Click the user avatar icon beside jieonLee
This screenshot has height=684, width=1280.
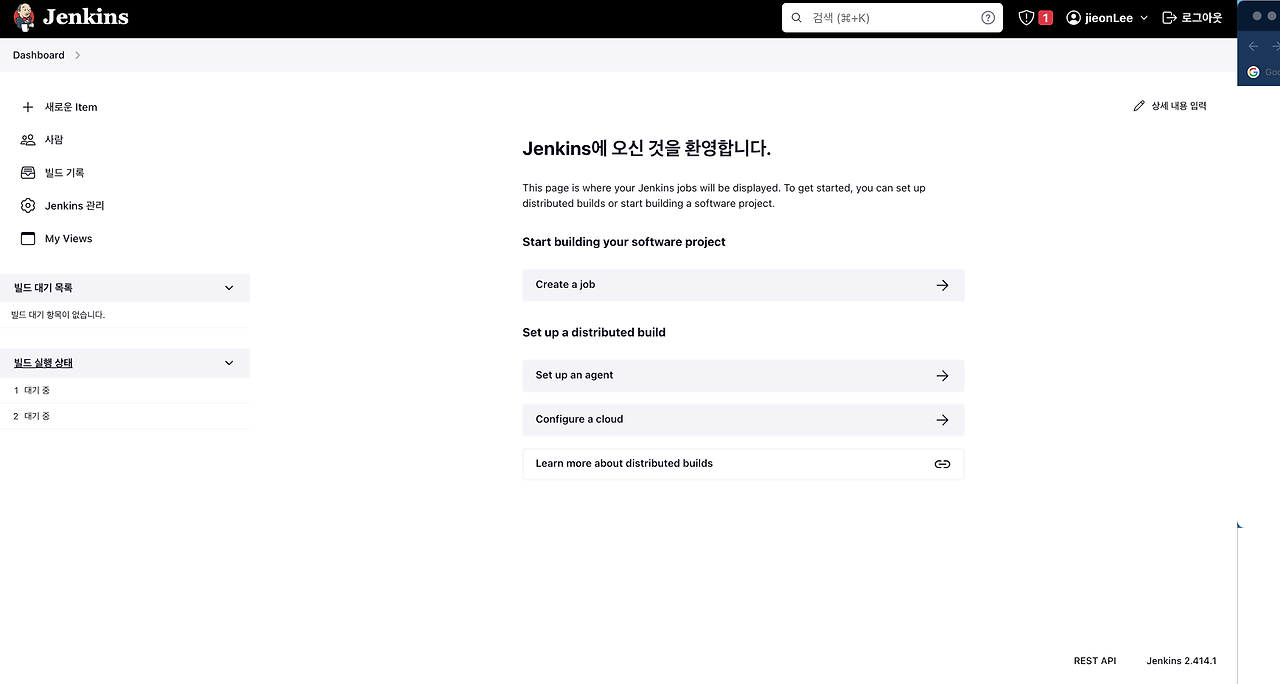[x=1074, y=18]
